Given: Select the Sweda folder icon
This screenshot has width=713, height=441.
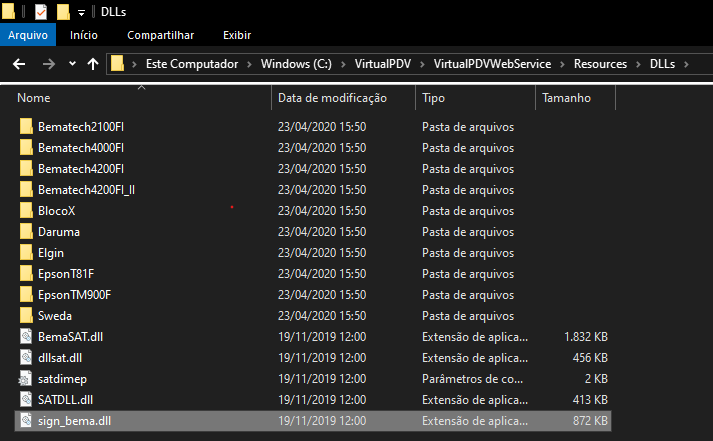Looking at the screenshot, I should pyautogui.click(x=26, y=315).
